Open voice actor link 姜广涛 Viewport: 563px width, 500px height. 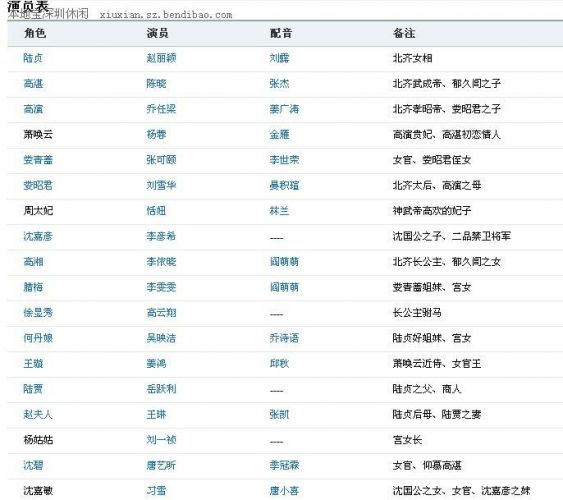coord(284,109)
